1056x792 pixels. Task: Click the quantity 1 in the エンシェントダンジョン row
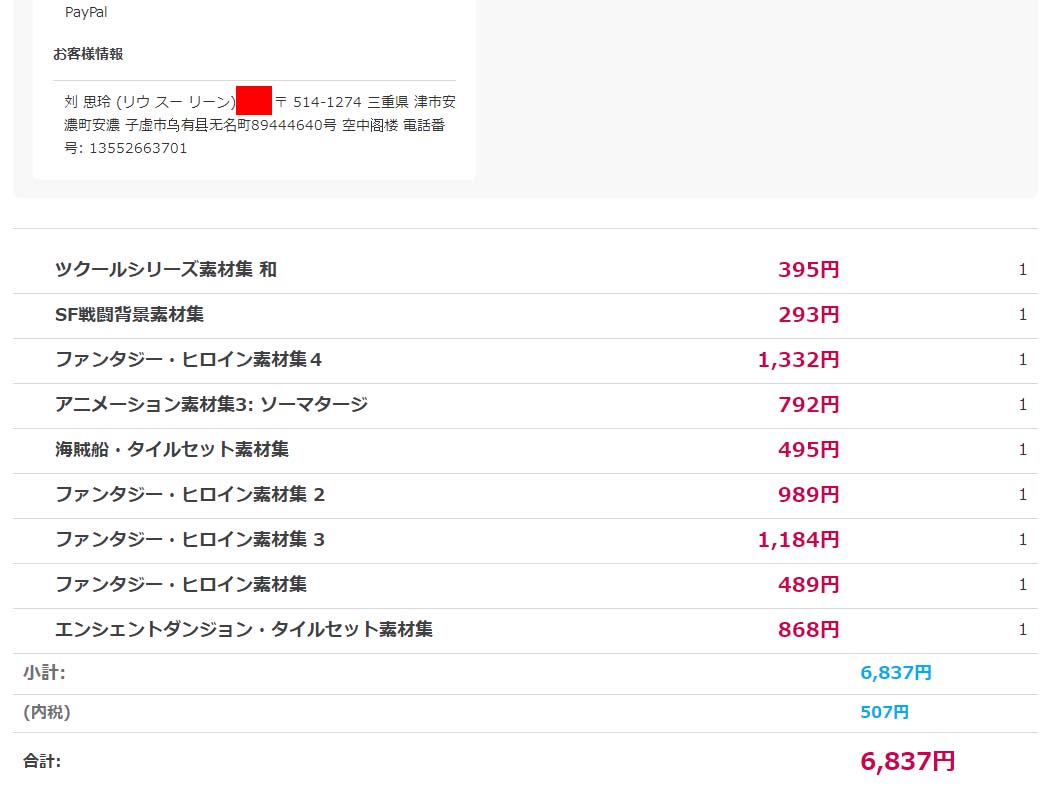pos(1022,630)
